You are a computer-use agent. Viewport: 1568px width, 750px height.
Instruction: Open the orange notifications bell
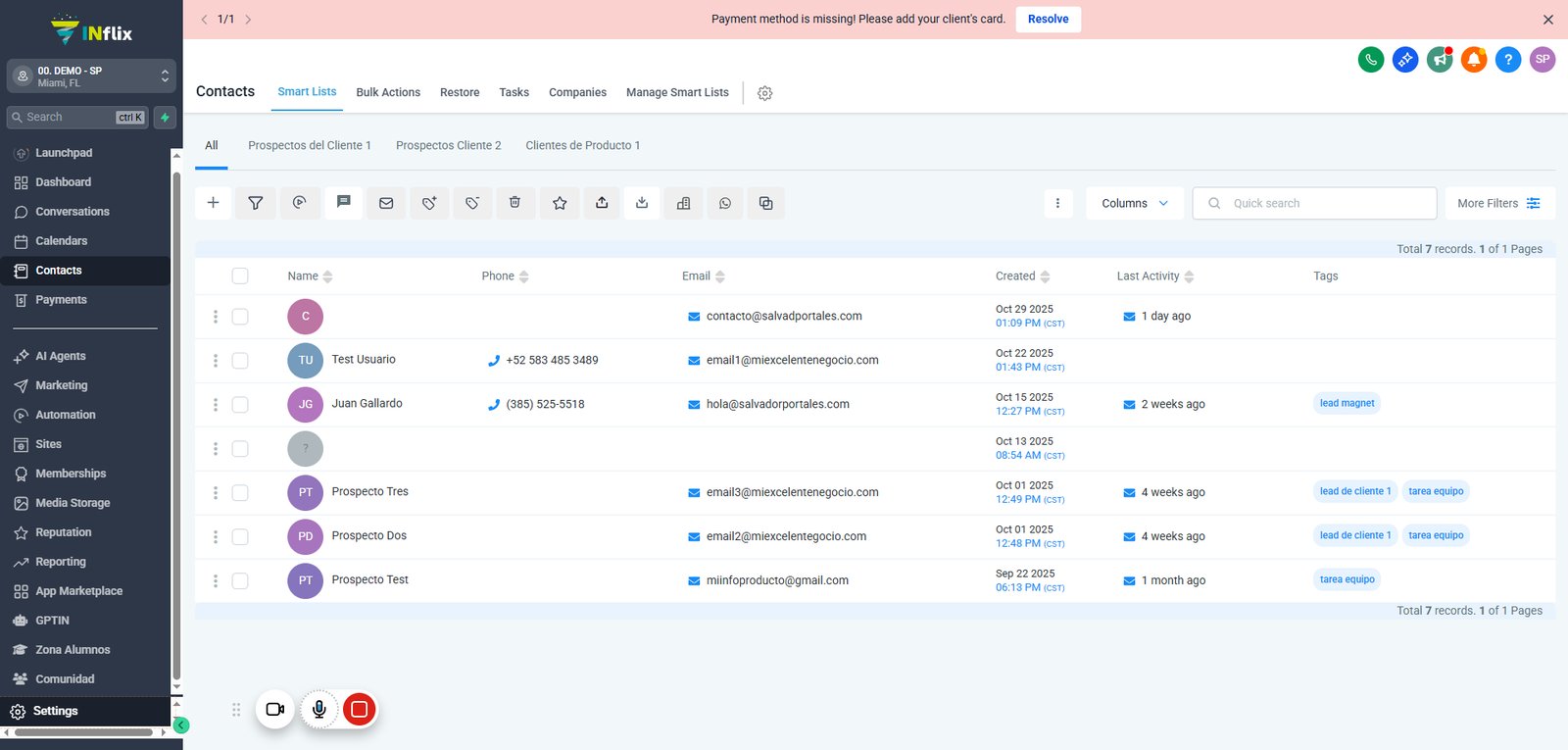coord(1474,60)
